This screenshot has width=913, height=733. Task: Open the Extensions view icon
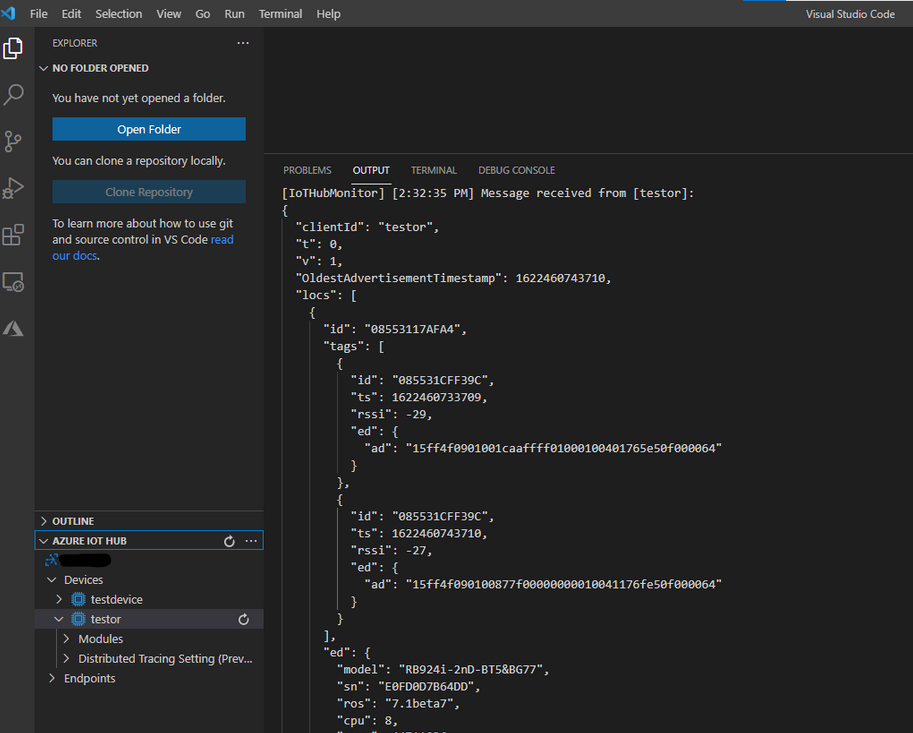tap(14, 235)
